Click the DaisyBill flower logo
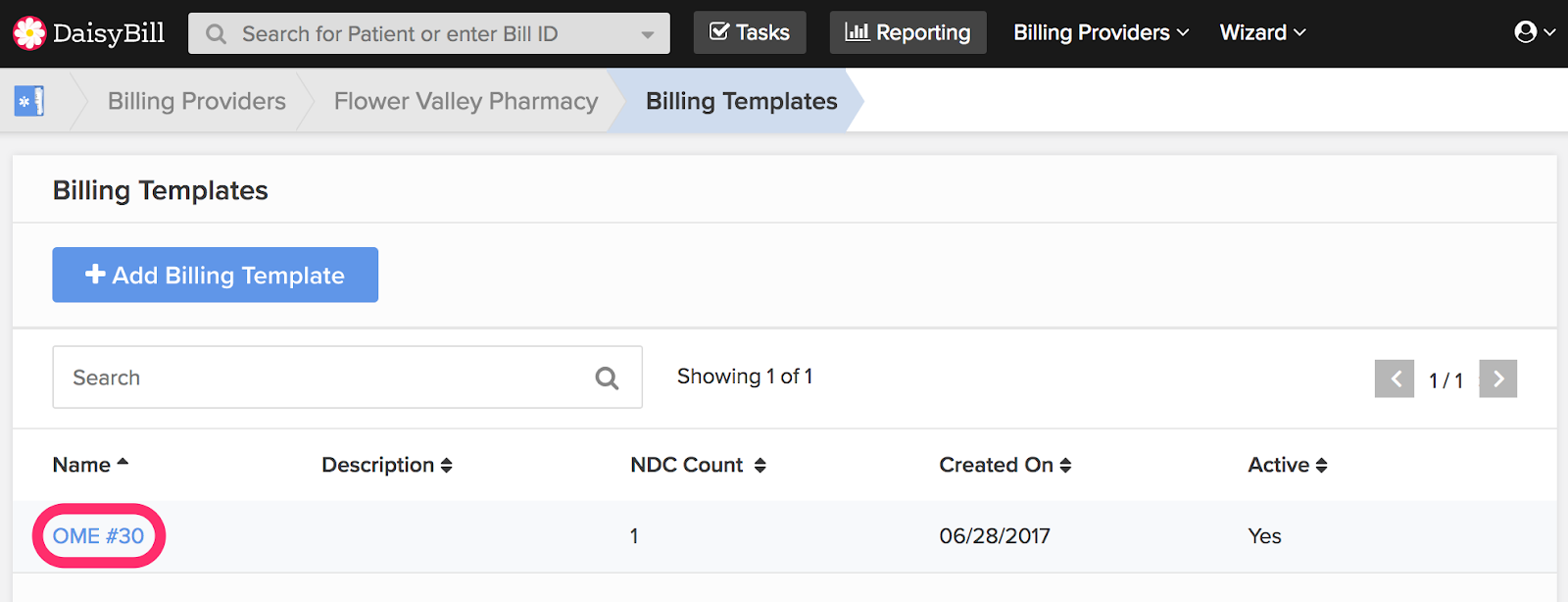Screen dimensions: 1568x602 29,33
